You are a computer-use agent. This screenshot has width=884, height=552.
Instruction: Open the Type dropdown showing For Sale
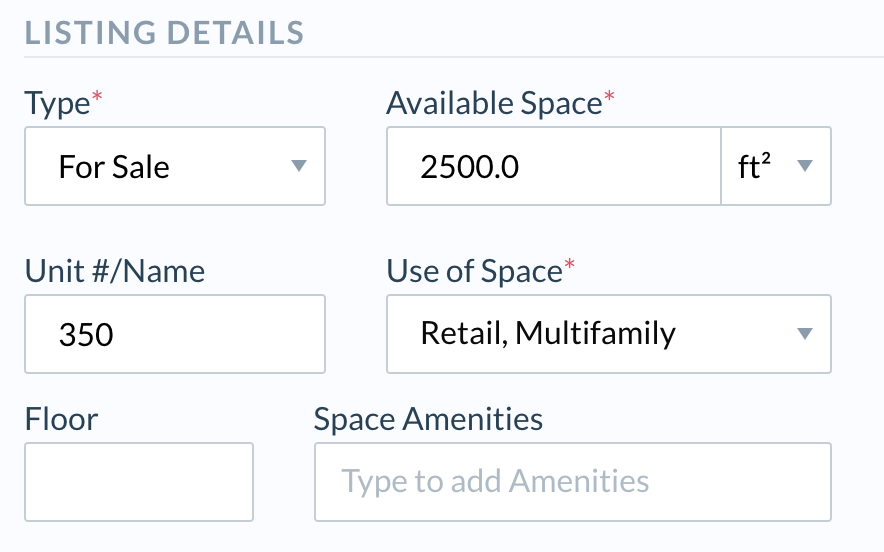tap(175, 166)
